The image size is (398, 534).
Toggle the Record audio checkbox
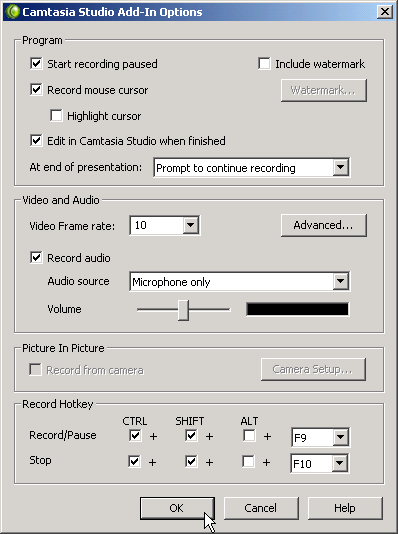[x=36, y=257]
